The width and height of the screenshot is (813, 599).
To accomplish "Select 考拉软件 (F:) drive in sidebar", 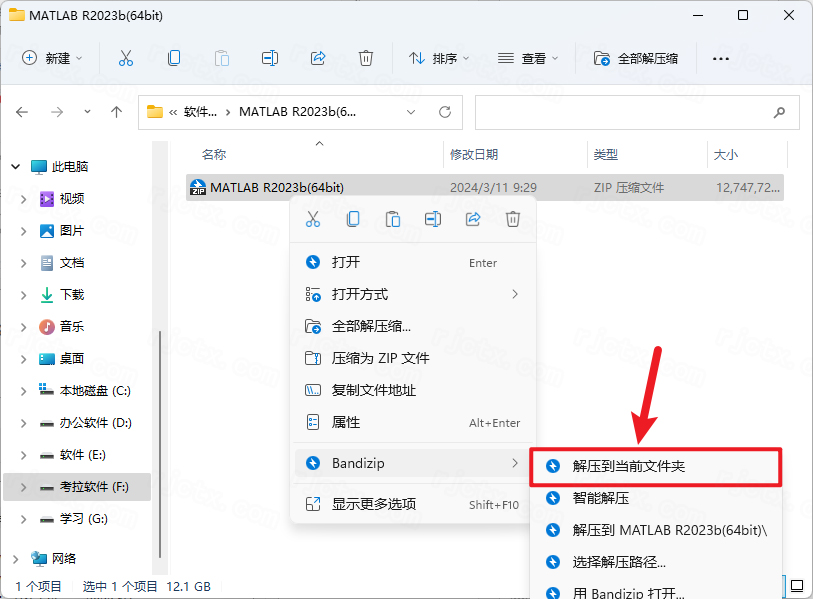I will [x=95, y=487].
